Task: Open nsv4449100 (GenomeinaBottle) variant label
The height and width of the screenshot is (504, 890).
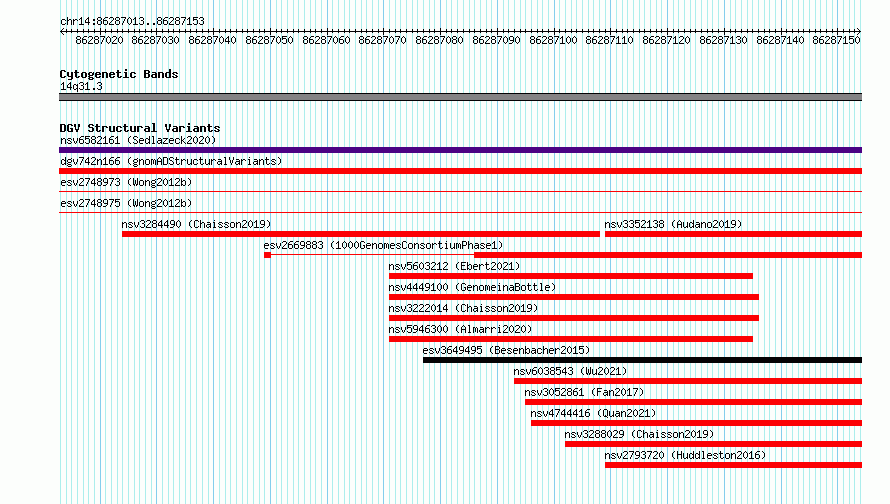Action: (x=472, y=287)
